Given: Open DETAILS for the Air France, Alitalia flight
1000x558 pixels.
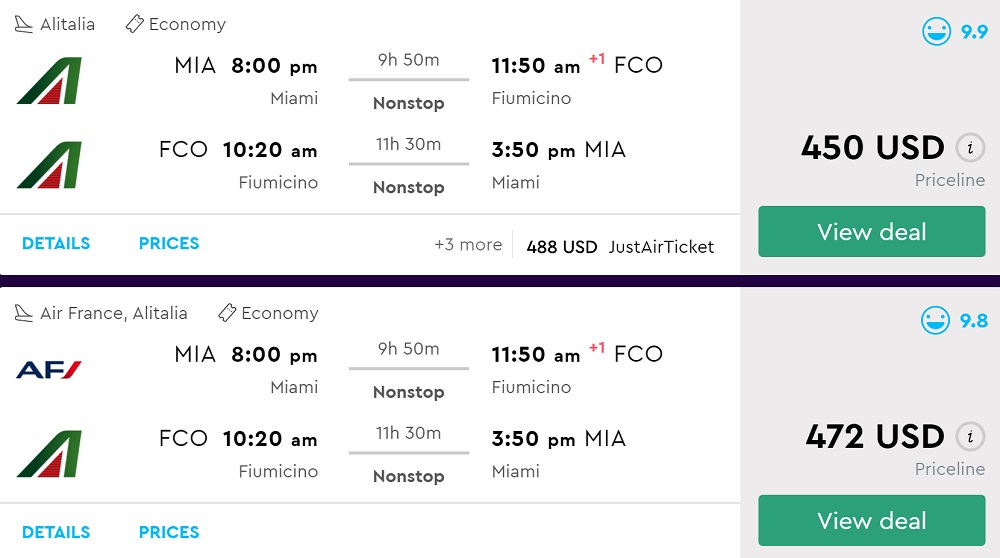Looking at the screenshot, I should pyautogui.click(x=56, y=532).
